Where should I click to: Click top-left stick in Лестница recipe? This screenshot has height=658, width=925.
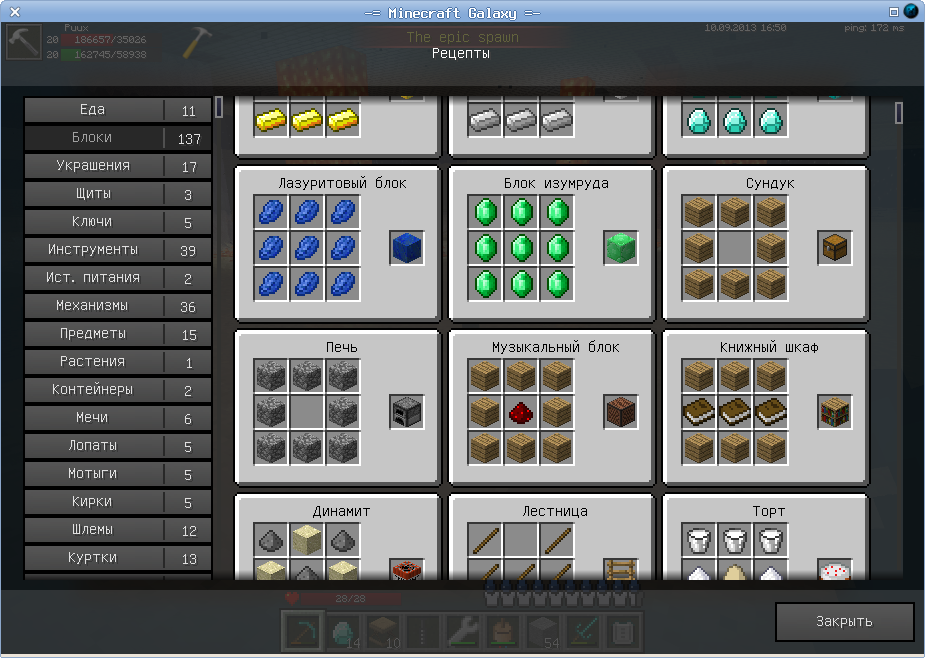tap(485, 540)
